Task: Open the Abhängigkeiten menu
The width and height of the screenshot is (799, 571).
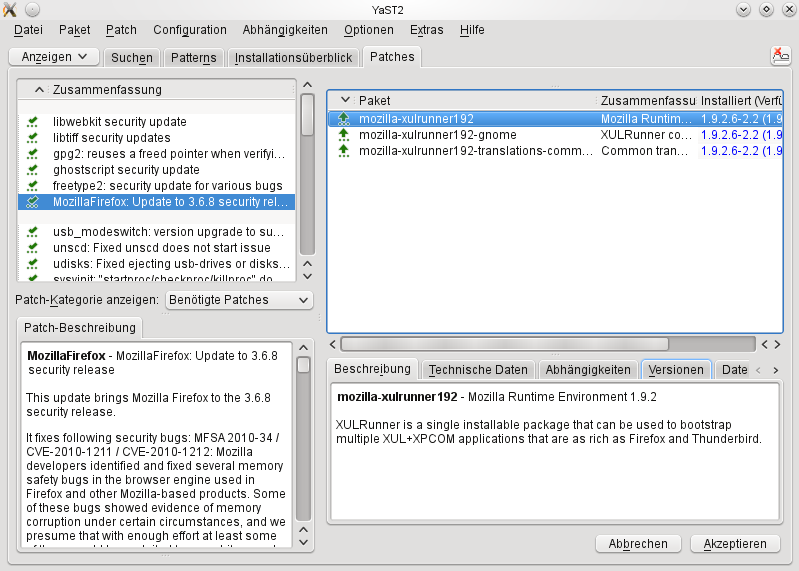Action: tap(285, 30)
